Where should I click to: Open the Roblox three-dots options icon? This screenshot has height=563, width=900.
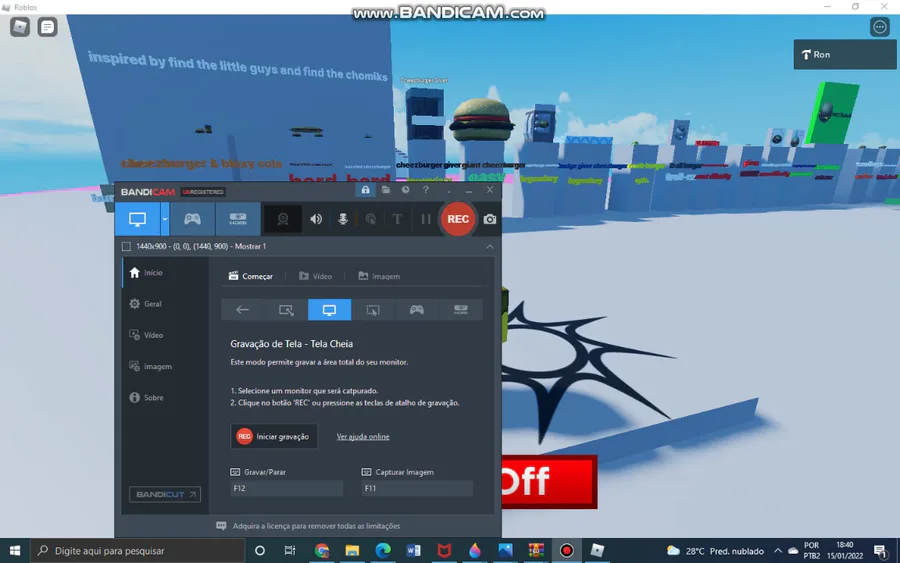[879, 27]
